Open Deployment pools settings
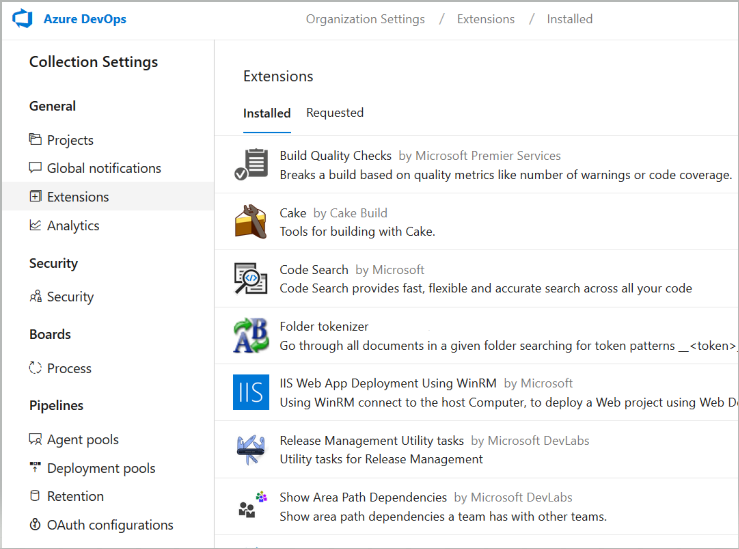 pyautogui.click(x=101, y=468)
